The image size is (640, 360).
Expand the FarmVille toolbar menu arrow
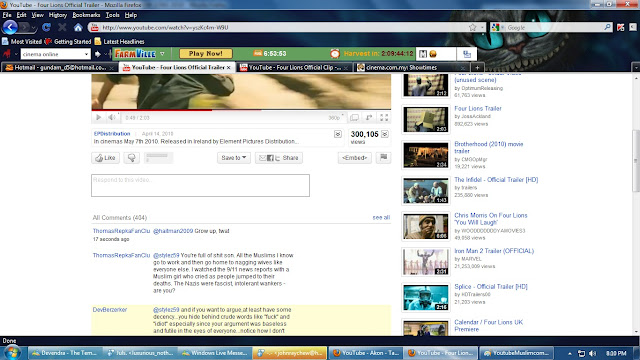(x=162, y=54)
